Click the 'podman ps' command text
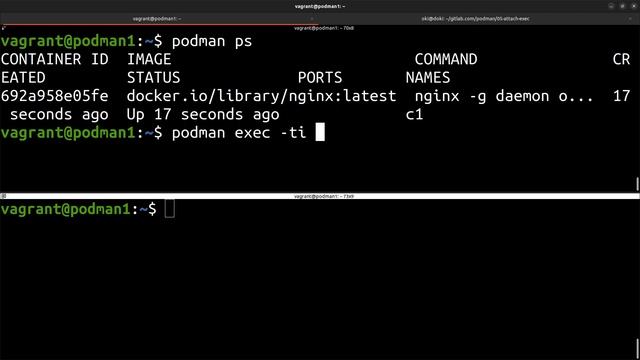This screenshot has width=640, height=360. [x=212, y=42]
